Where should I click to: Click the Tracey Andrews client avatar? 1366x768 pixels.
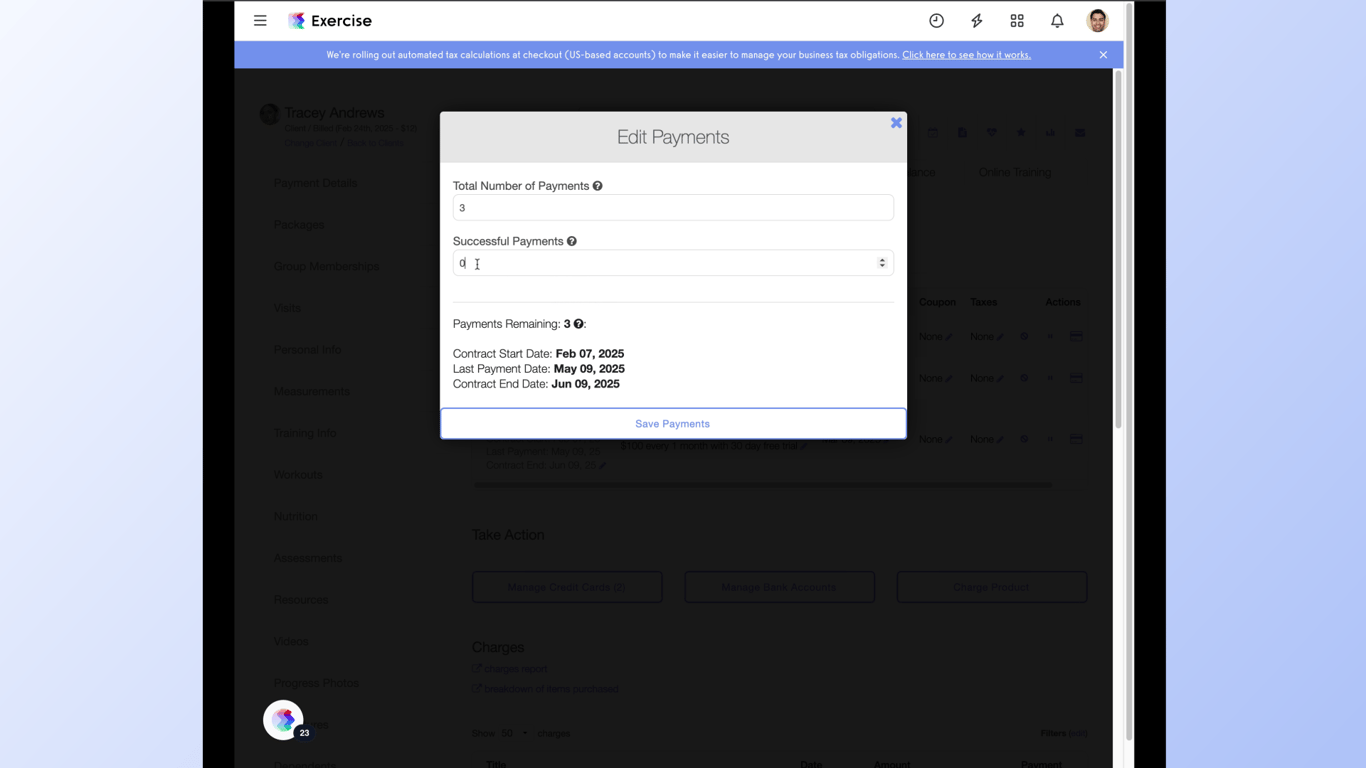click(x=269, y=114)
